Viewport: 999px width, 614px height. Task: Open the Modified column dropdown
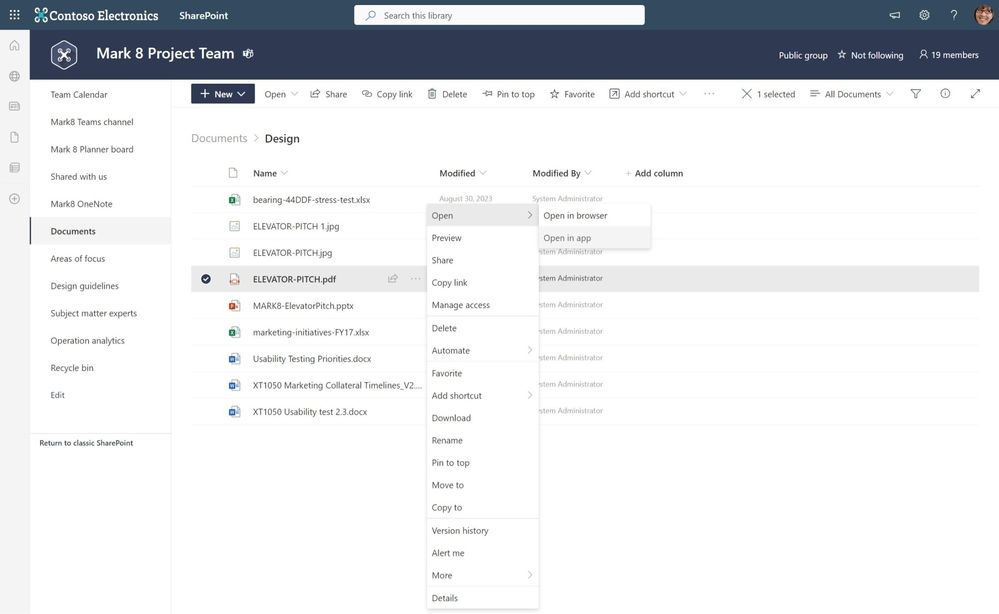483,173
